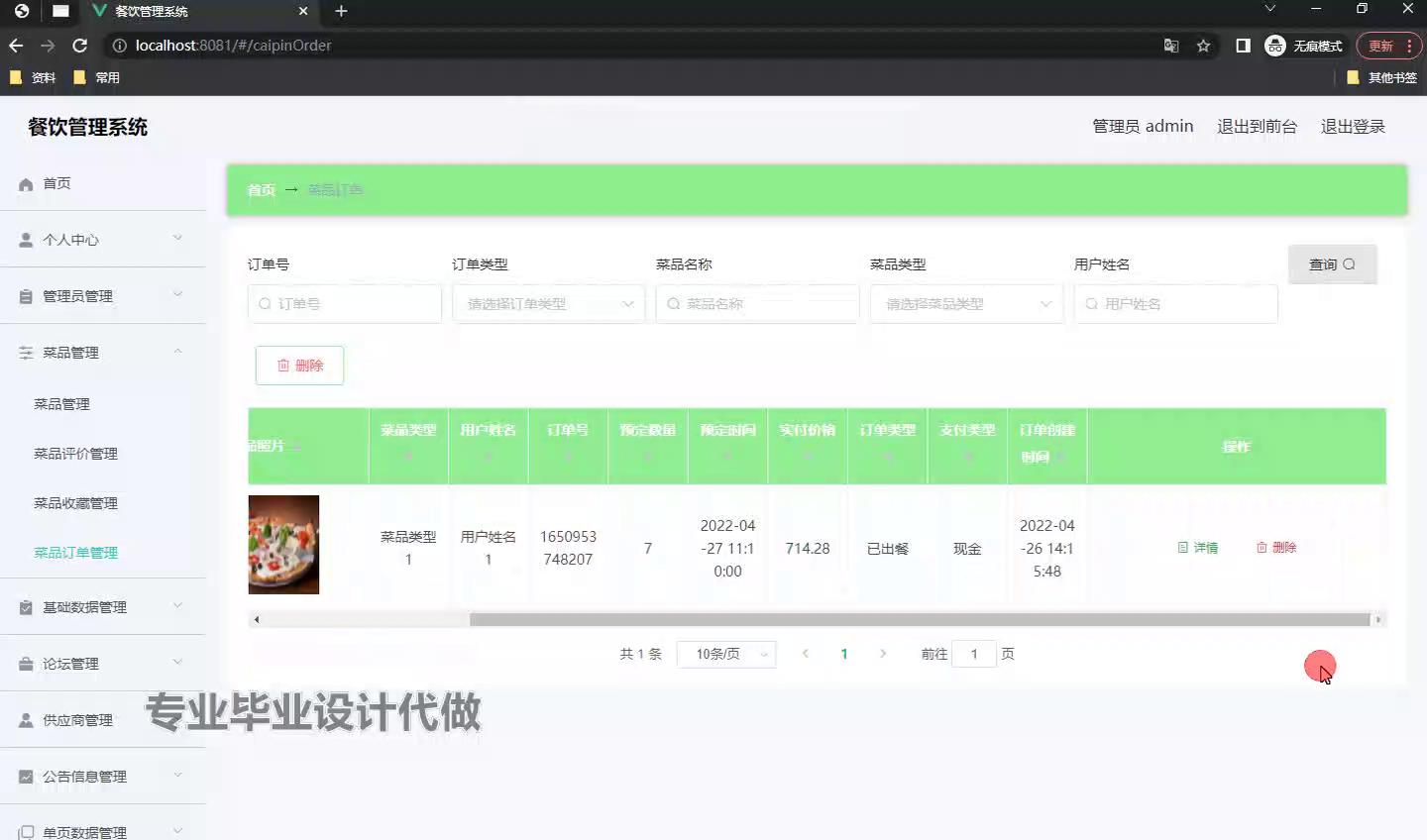
Task: Focus the 用户姓名 search input
Action: pyautogui.click(x=1176, y=304)
